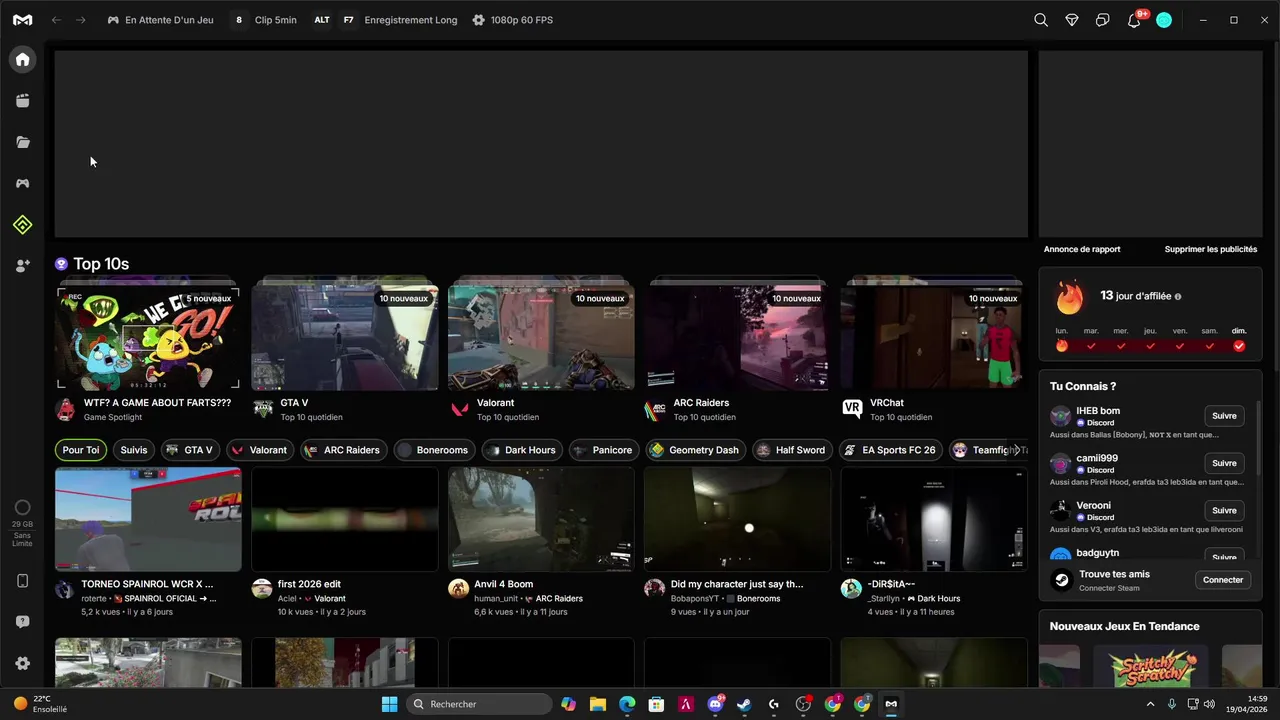This screenshot has height=720, width=1280.
Task: Follow Verooni with Suivre
Action: [1224, 510]
